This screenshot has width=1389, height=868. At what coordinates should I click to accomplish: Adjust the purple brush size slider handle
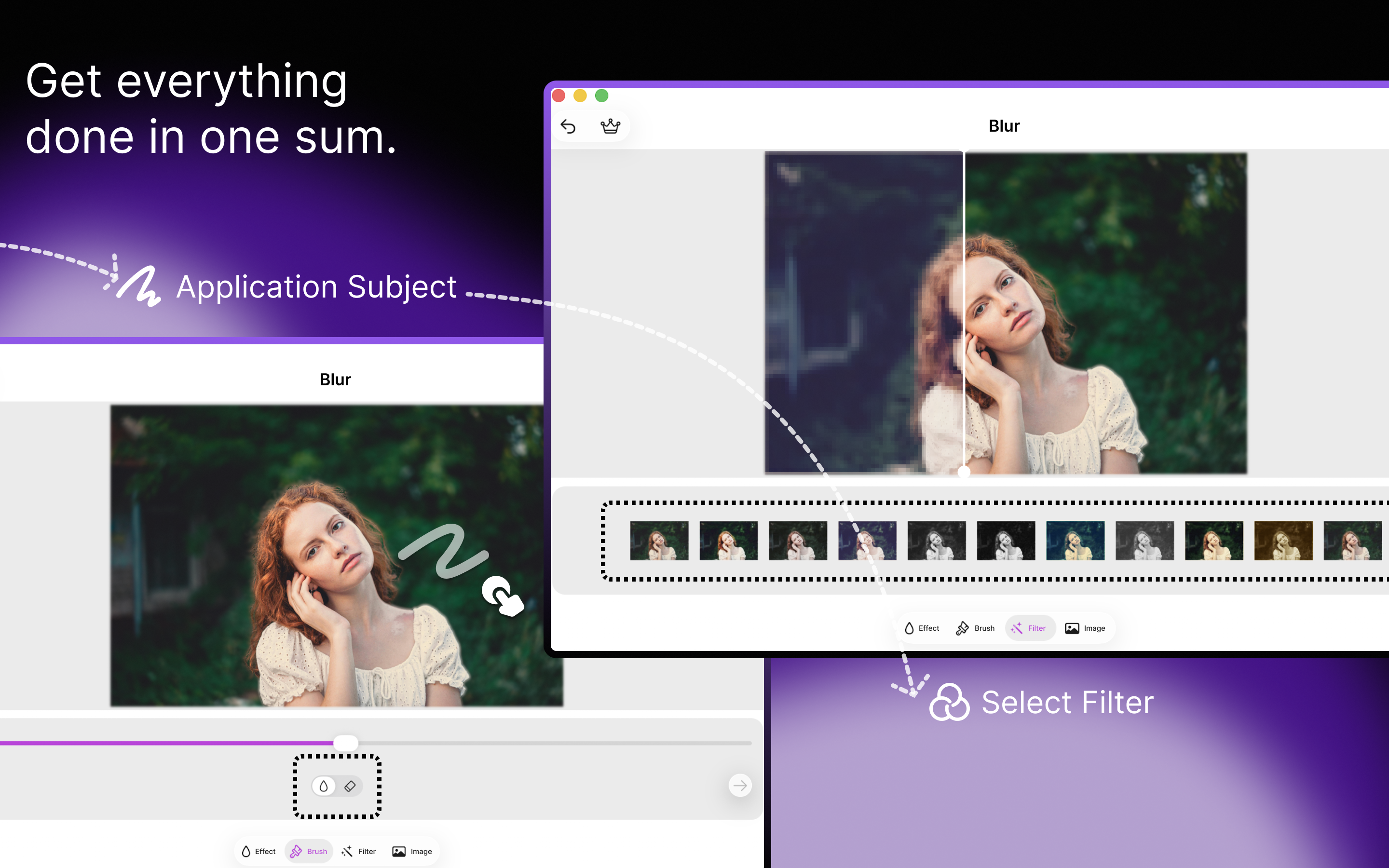[x=345, y=743]
